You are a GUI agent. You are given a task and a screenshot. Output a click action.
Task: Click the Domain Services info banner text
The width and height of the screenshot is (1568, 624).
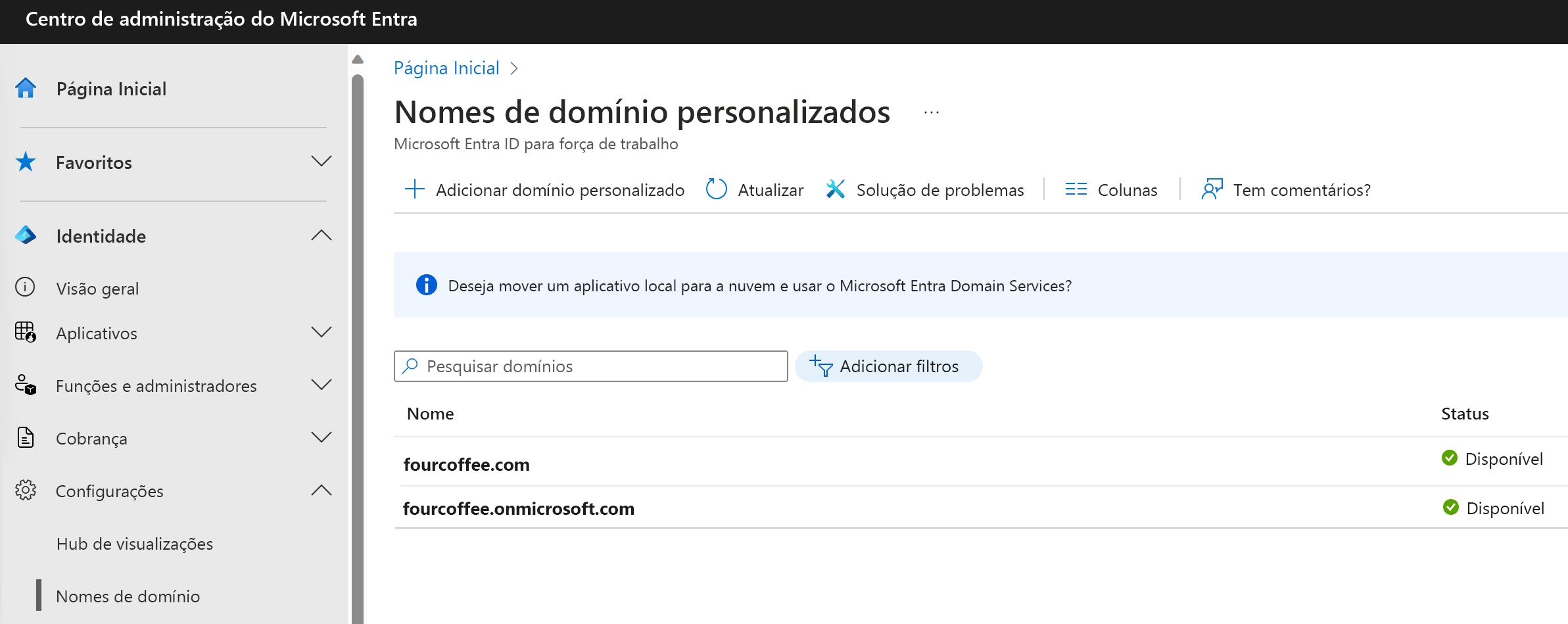point(760,285)
